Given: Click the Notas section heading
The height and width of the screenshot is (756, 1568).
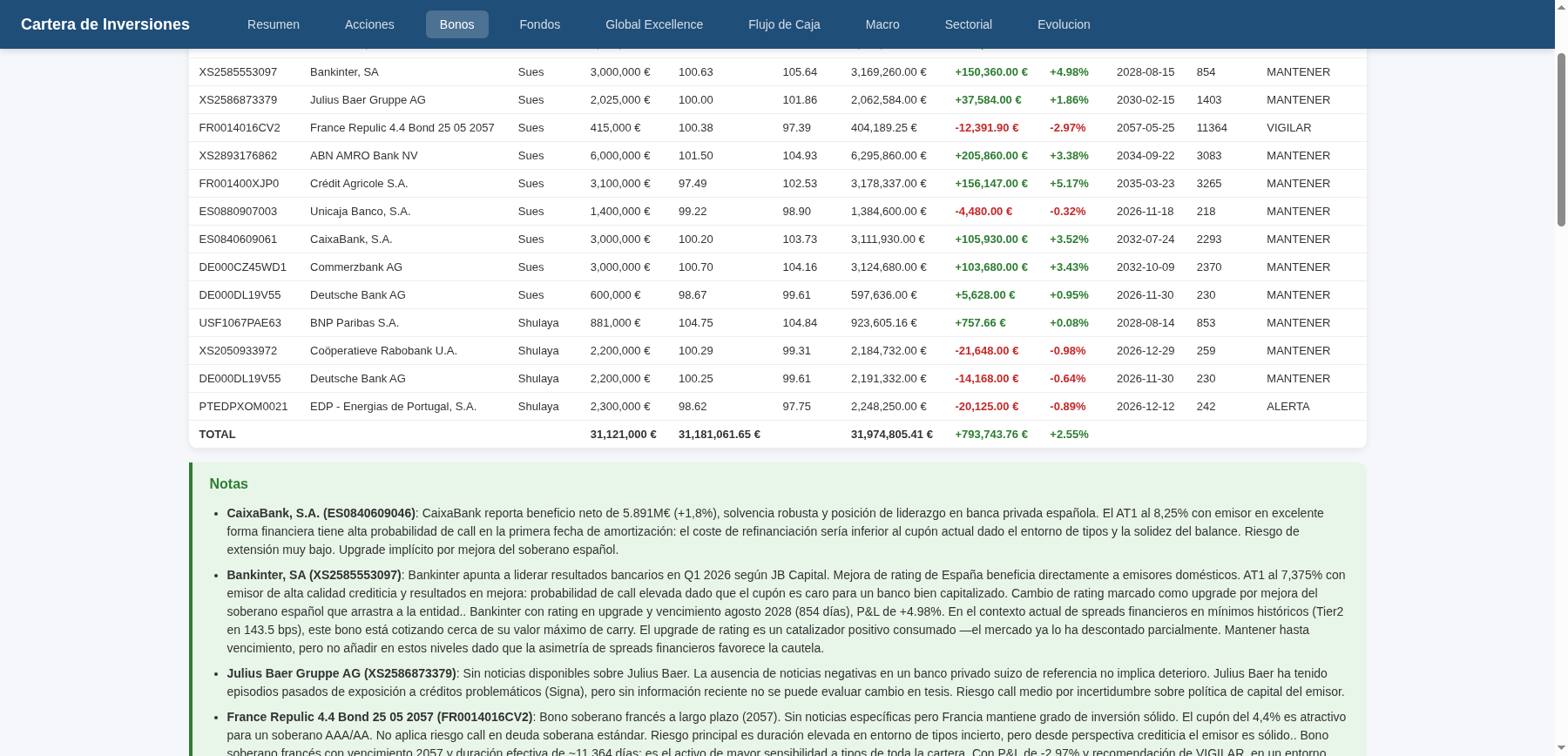Looking at the screenshot, I should [x=228, y=484].
